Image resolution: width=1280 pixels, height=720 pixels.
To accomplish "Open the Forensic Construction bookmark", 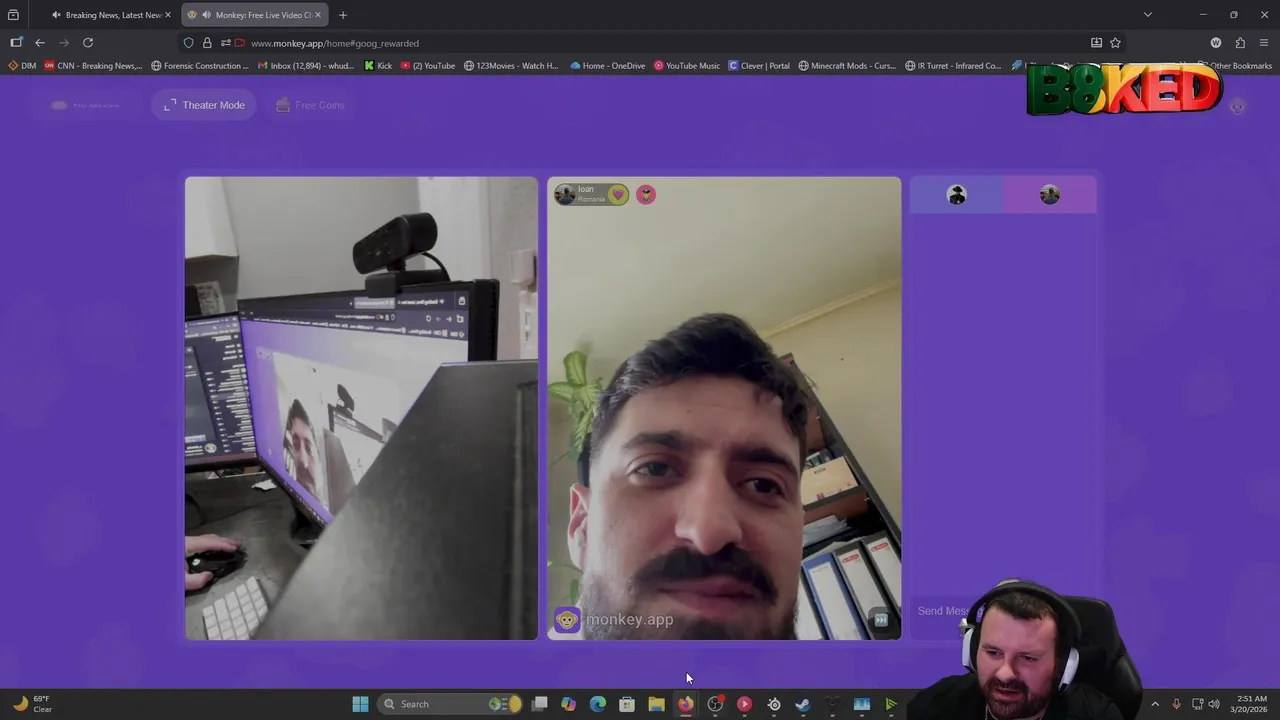I will [200, 66].
